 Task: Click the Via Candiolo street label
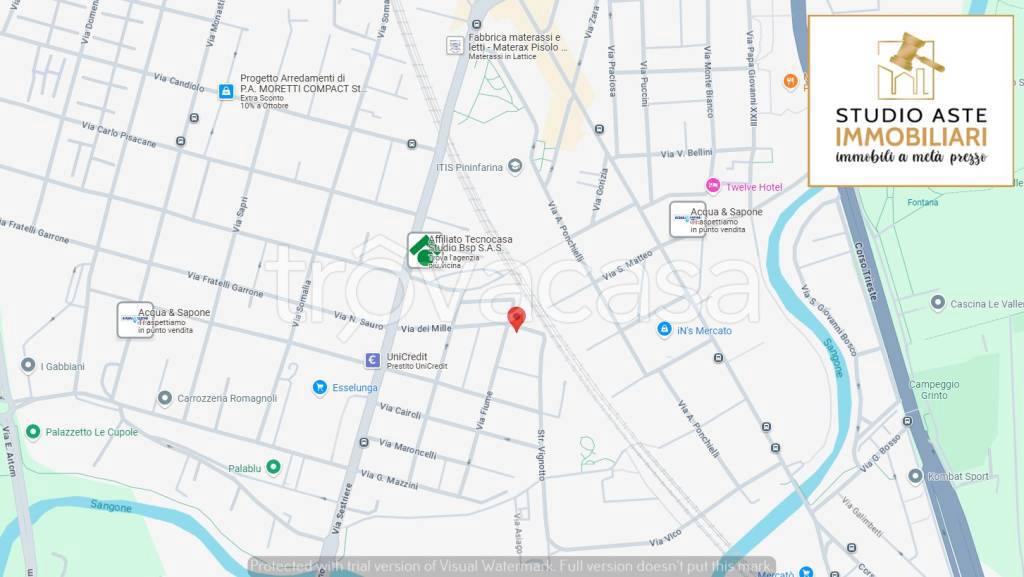[179, 82]
